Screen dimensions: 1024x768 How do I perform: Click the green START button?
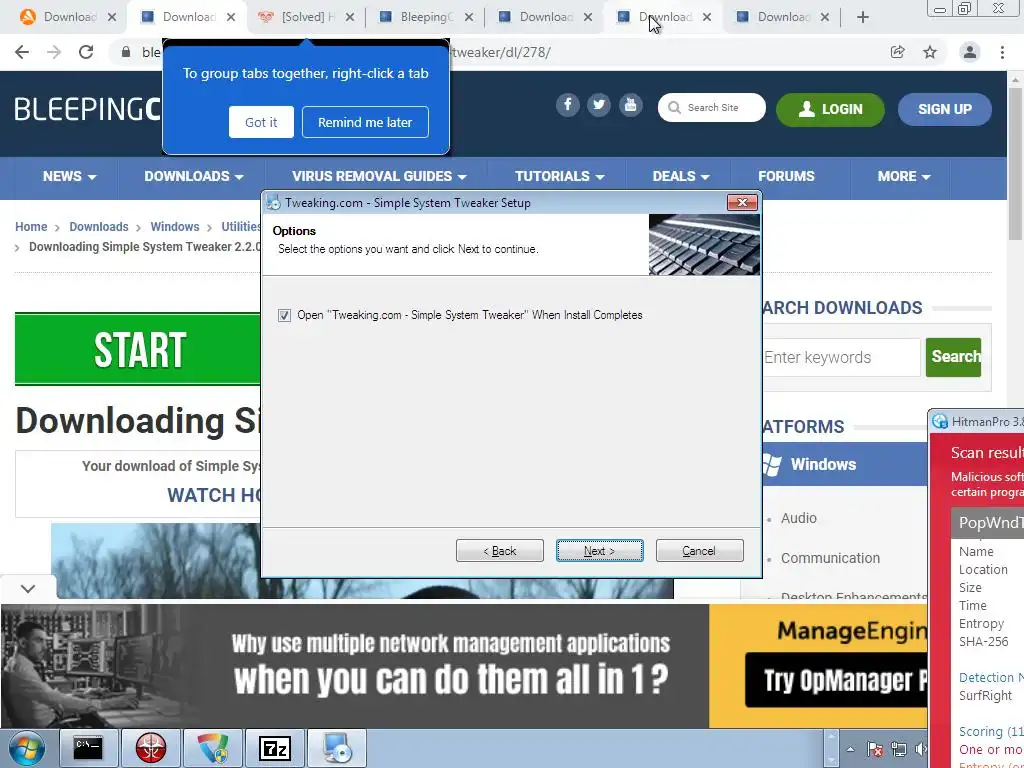(138, 349)
